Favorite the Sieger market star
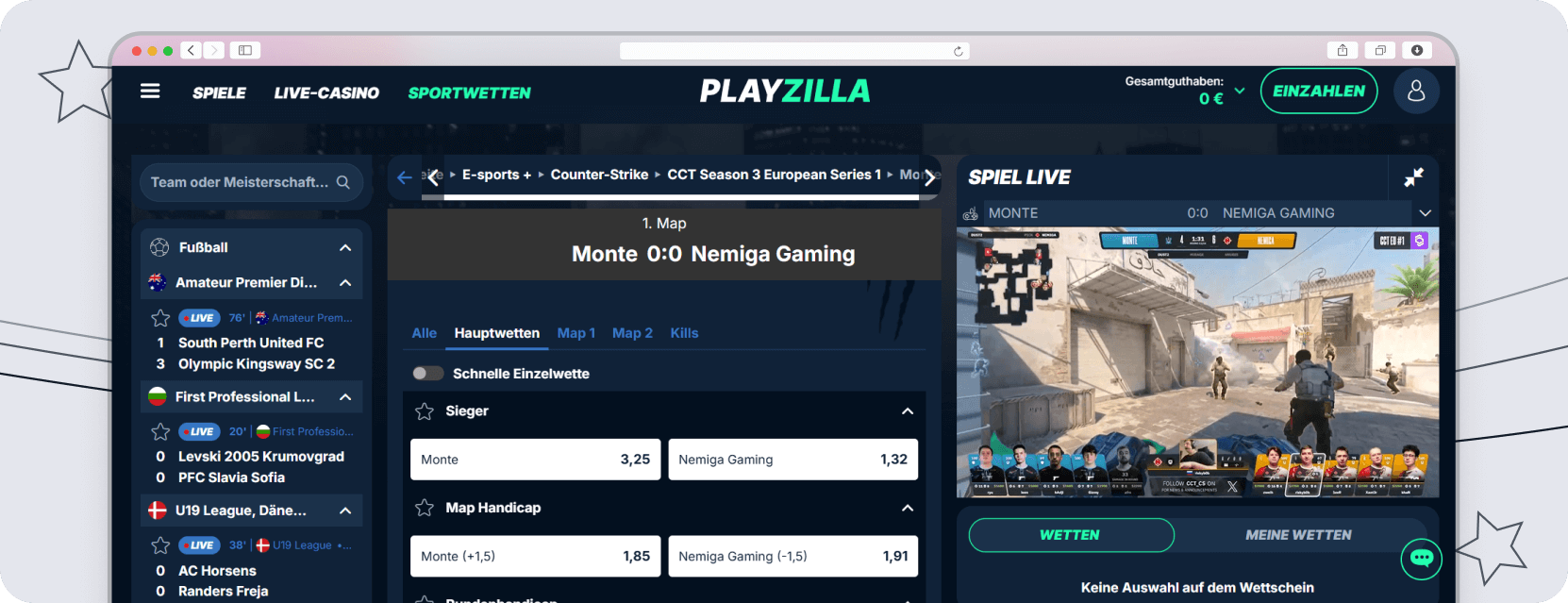 [425, 411]
